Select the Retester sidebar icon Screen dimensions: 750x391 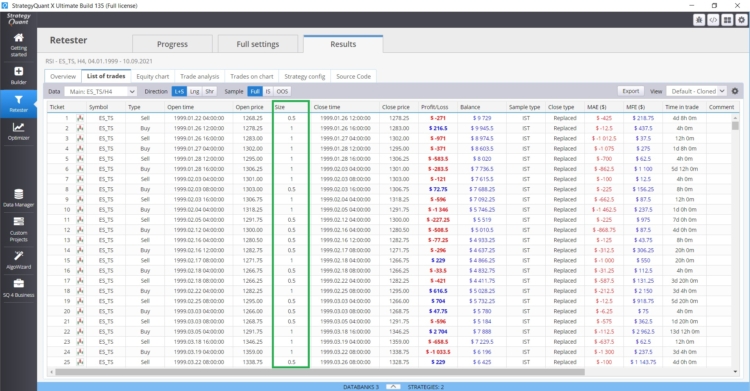click(18, 103)
